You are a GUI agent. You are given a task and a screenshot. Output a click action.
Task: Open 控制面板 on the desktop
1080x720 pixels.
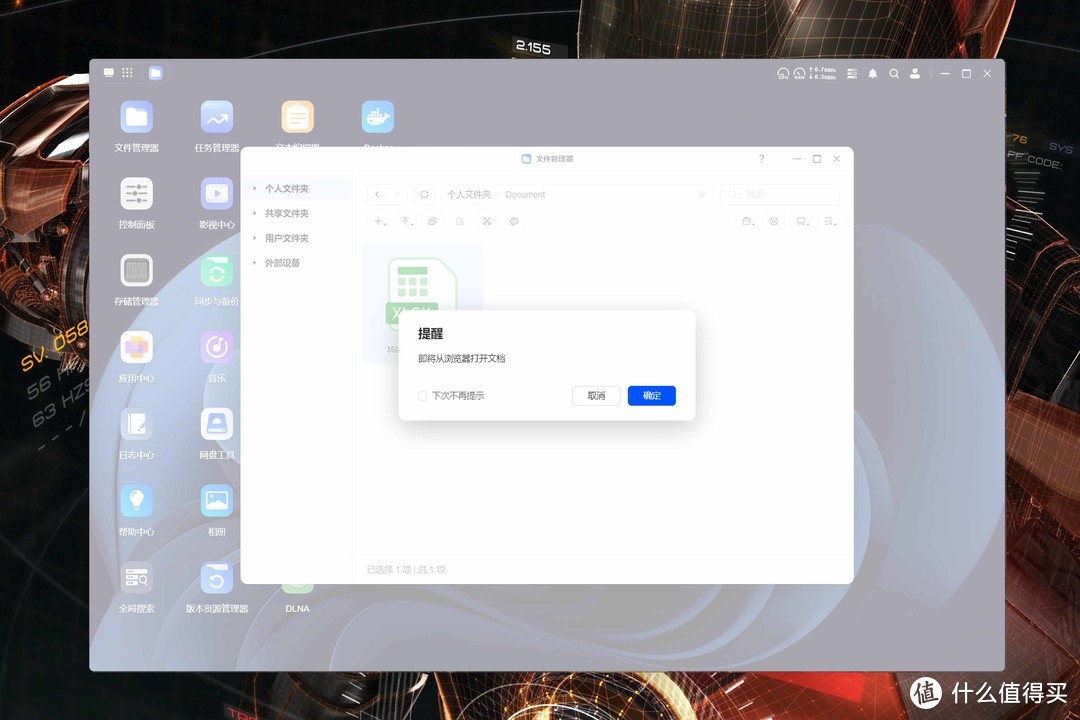pyautogui.click(x=136, y=194)
